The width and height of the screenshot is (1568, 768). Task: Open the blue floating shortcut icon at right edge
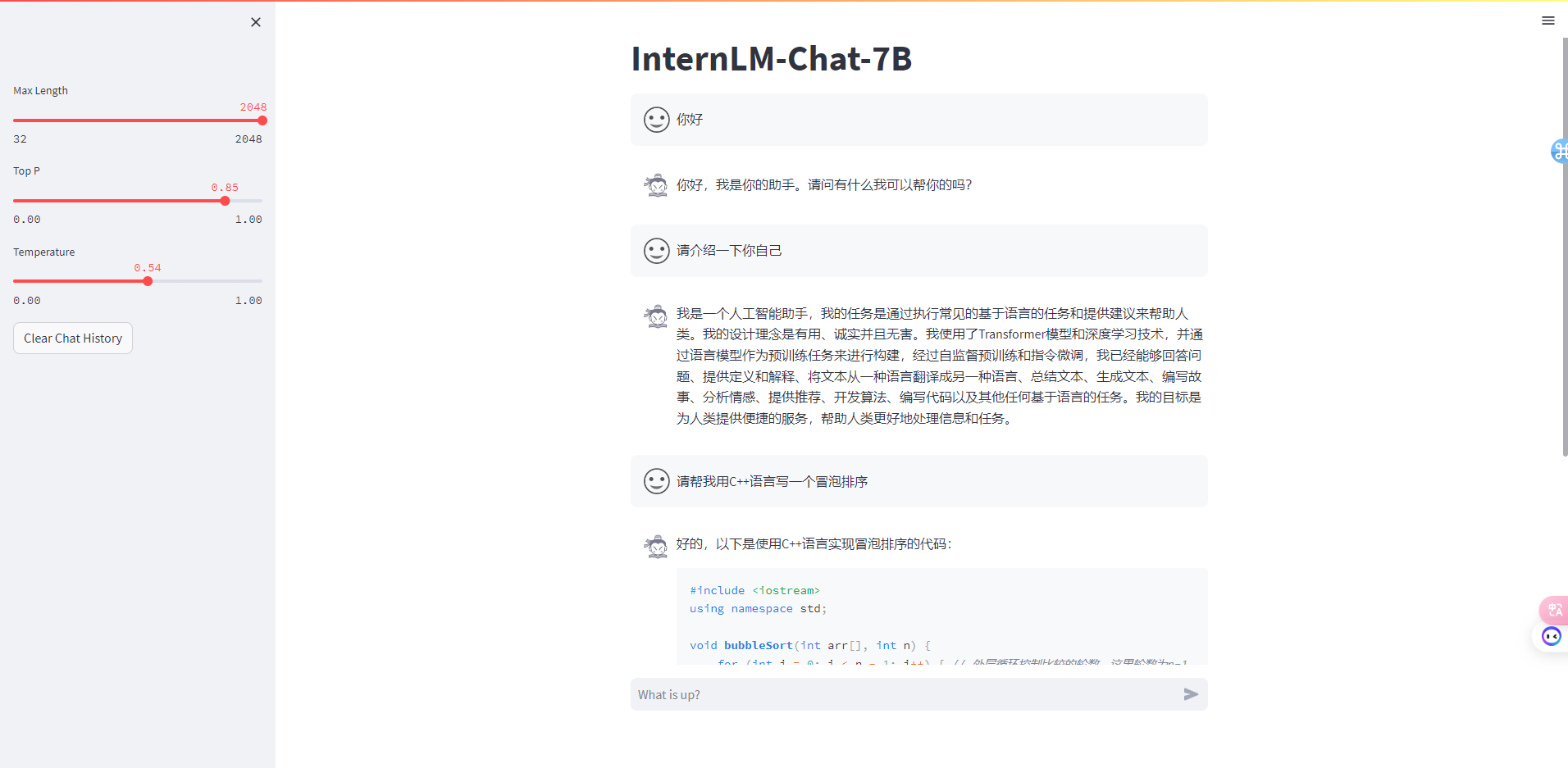[x=1559, y=151]
